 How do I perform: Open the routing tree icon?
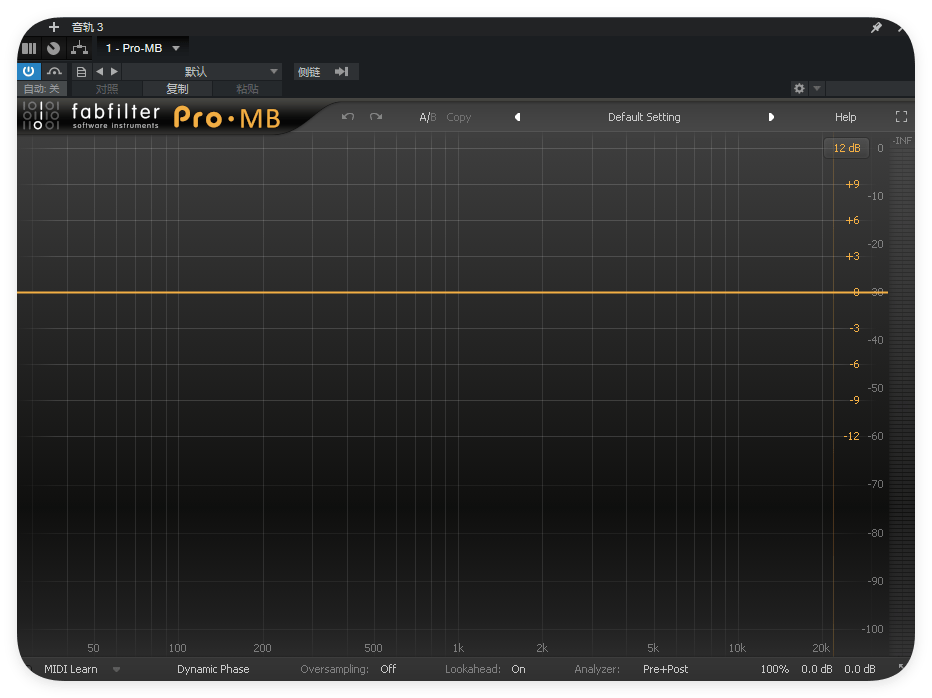pyautogui.click(x=79, y=48)
